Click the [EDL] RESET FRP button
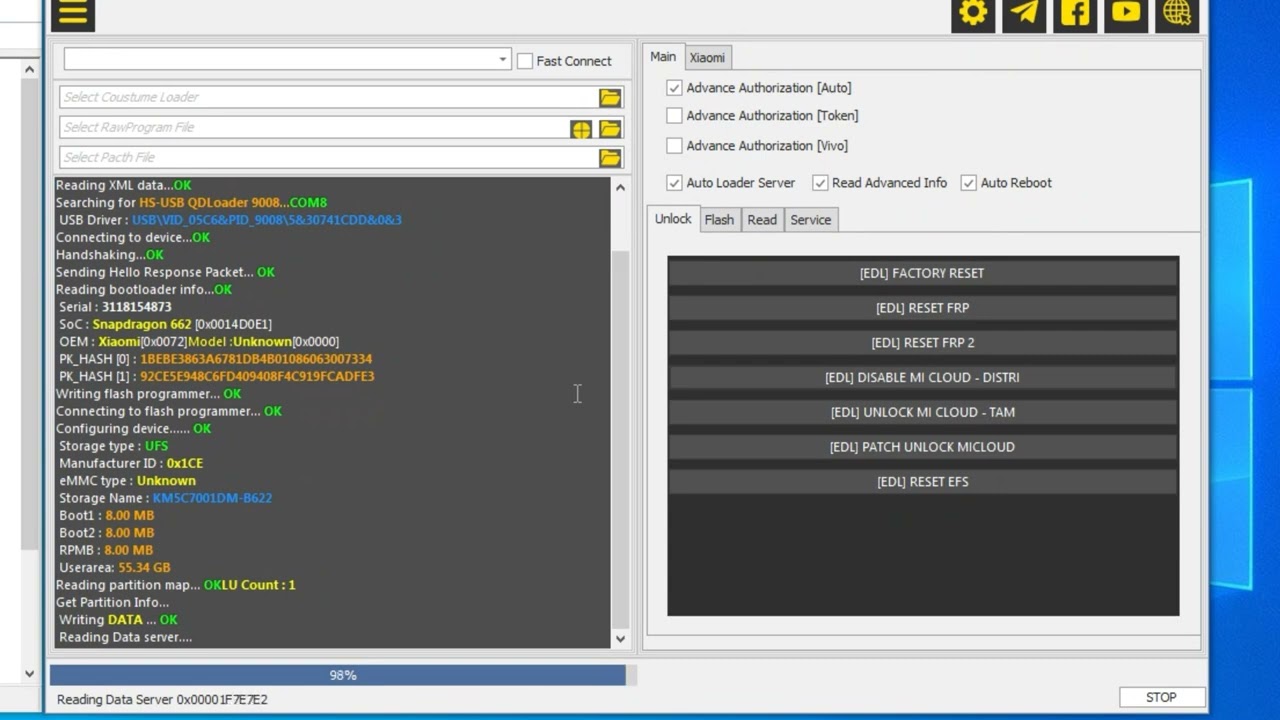 click(x=922, y=308)
